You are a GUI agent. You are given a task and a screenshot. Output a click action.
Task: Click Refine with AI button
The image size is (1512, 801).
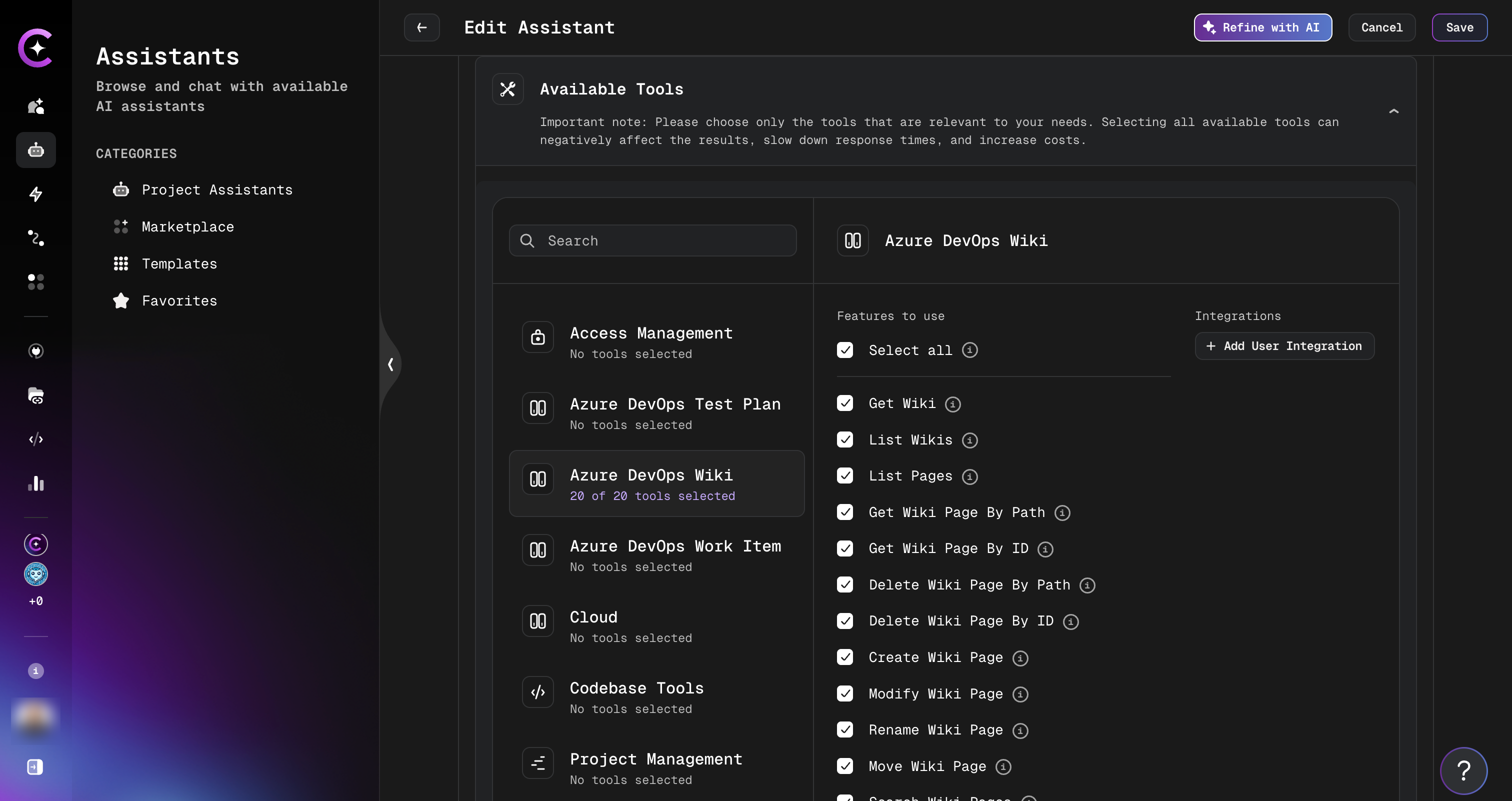pos(1262,27)
